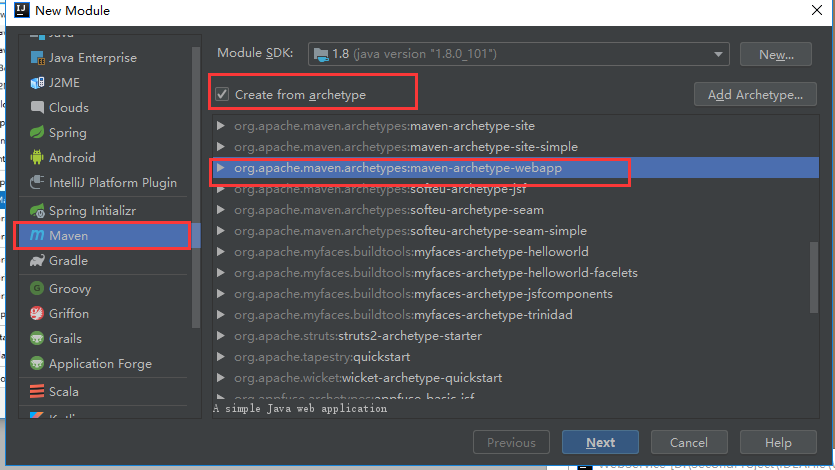Click the Next button
The width and height of the screenshot is (835, 470).
pos(600,442)
